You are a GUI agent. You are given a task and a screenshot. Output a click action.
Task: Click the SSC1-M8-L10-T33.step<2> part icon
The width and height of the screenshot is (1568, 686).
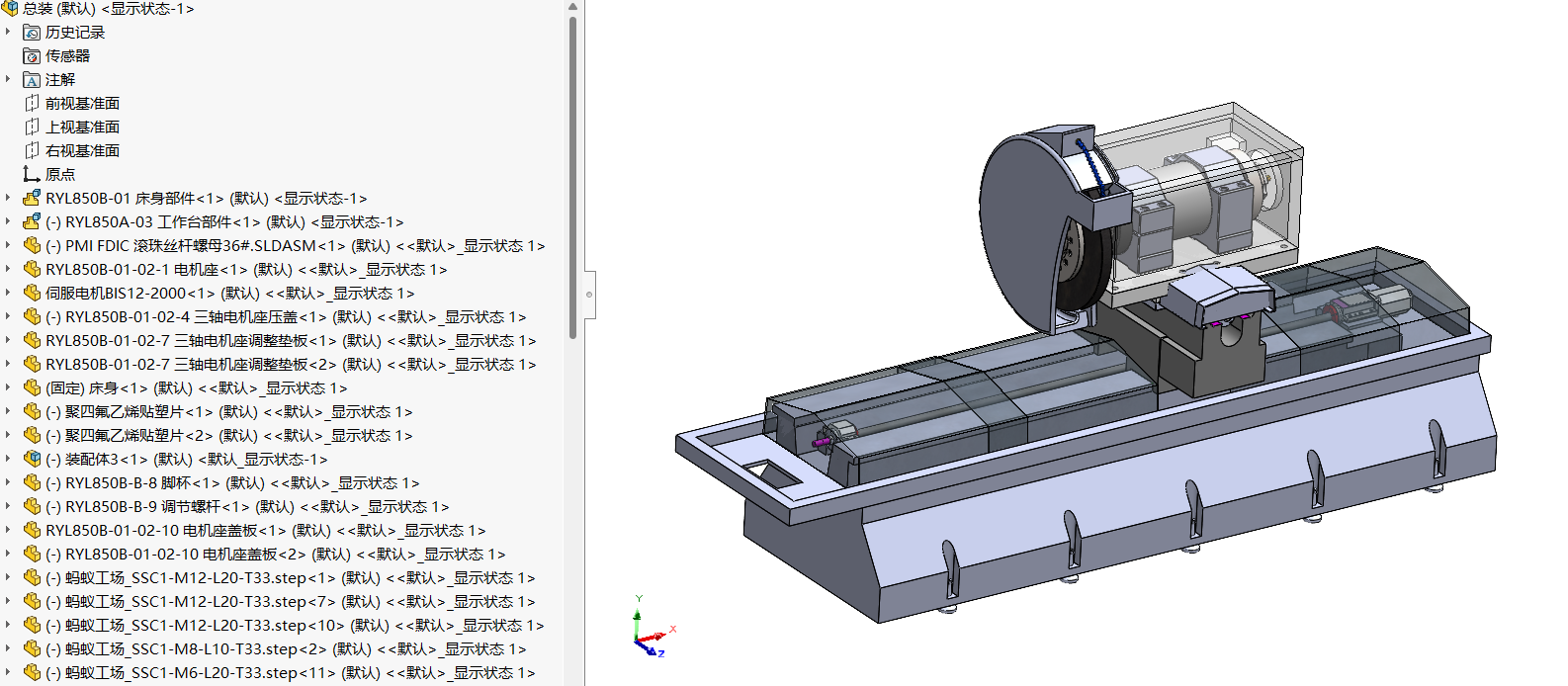point(32,649)
